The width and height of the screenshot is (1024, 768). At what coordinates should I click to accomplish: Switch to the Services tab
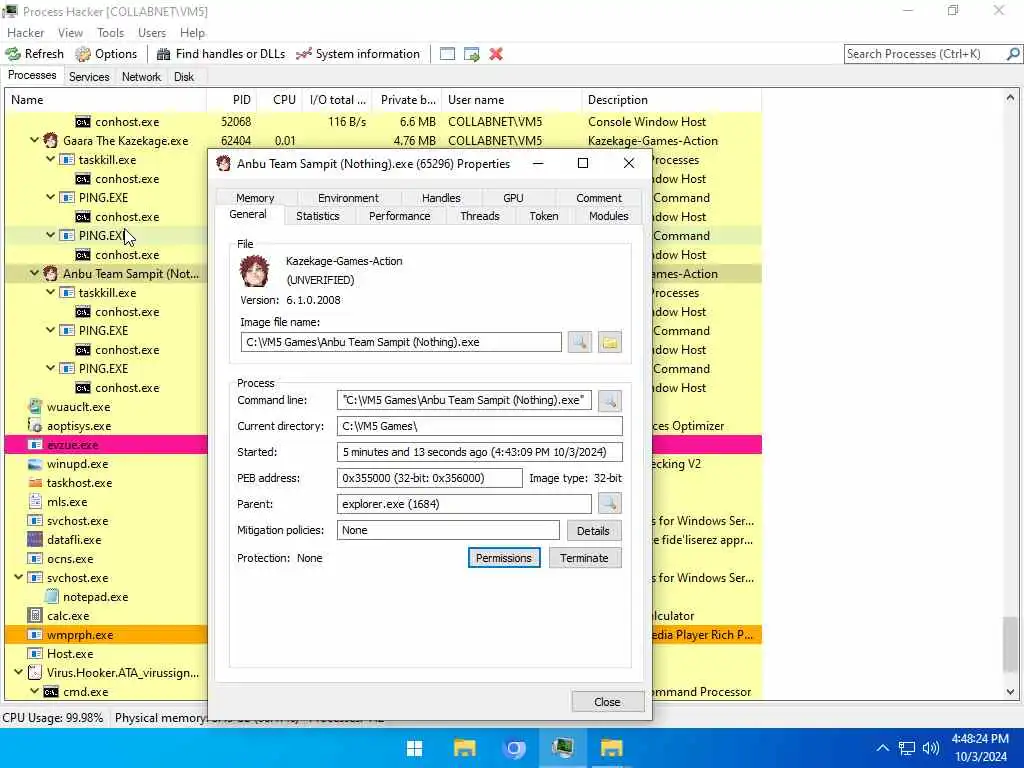coord(89,77)
